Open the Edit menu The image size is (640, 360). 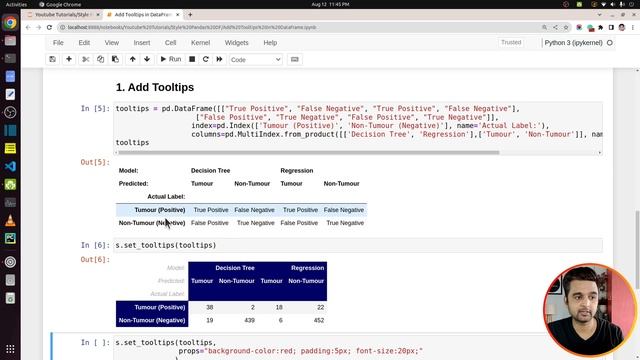pyautogui.click(x=84, y=42)
